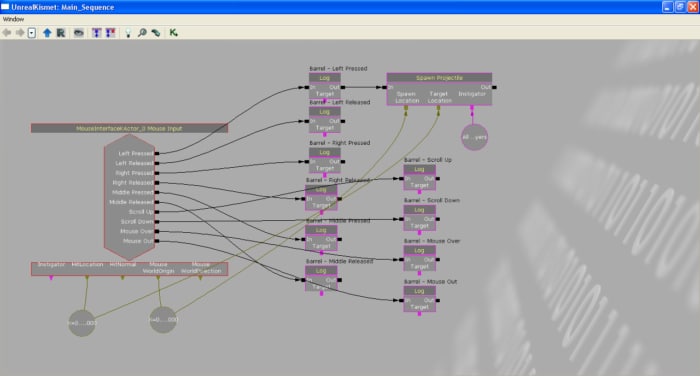Screen dimensions: 700x376
Task: Select the Barrel - Middle Released Log node
Action: [321, 278]
